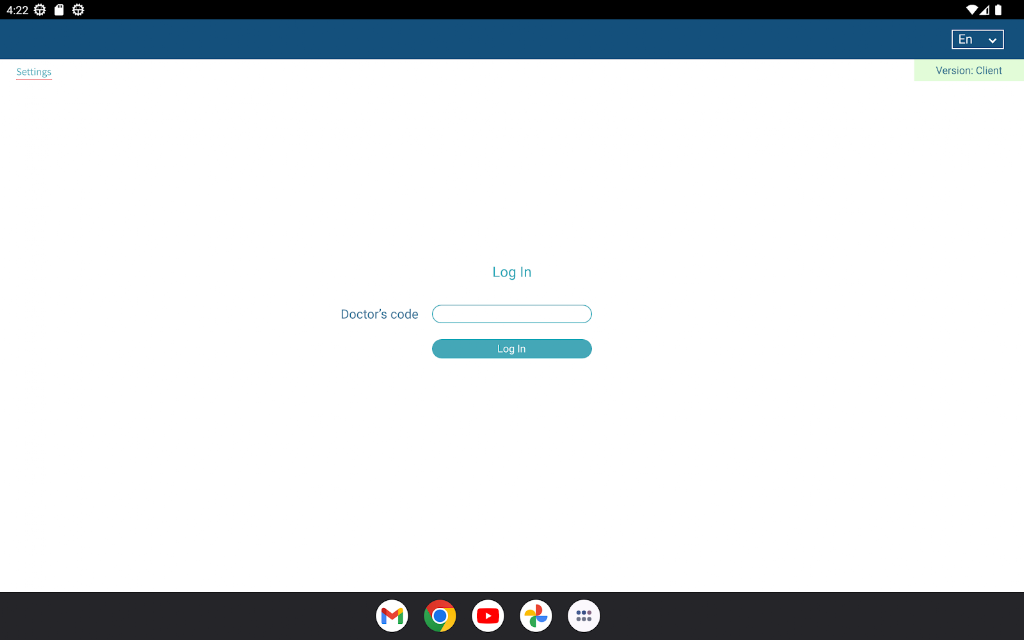This screenshot has width=1024, height=640.
Task: Tap the gear icon after SD card icon
Action: click(78, 10)
